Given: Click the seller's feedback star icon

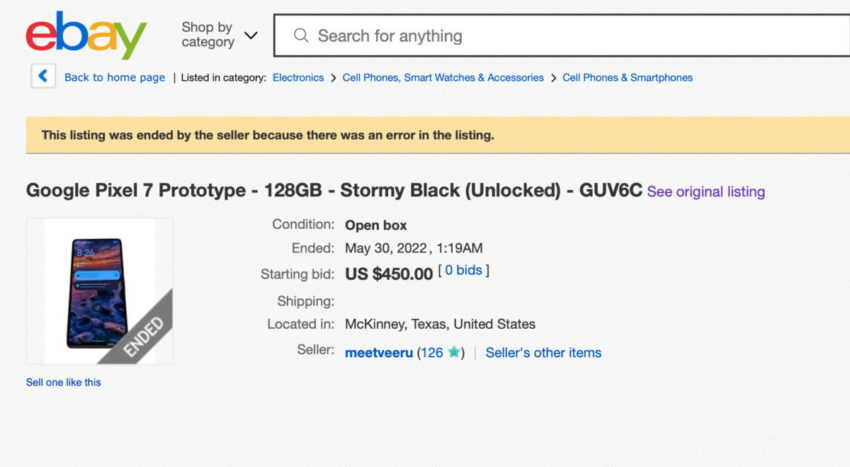Looking at the screenshot, I should coord(454,352).
